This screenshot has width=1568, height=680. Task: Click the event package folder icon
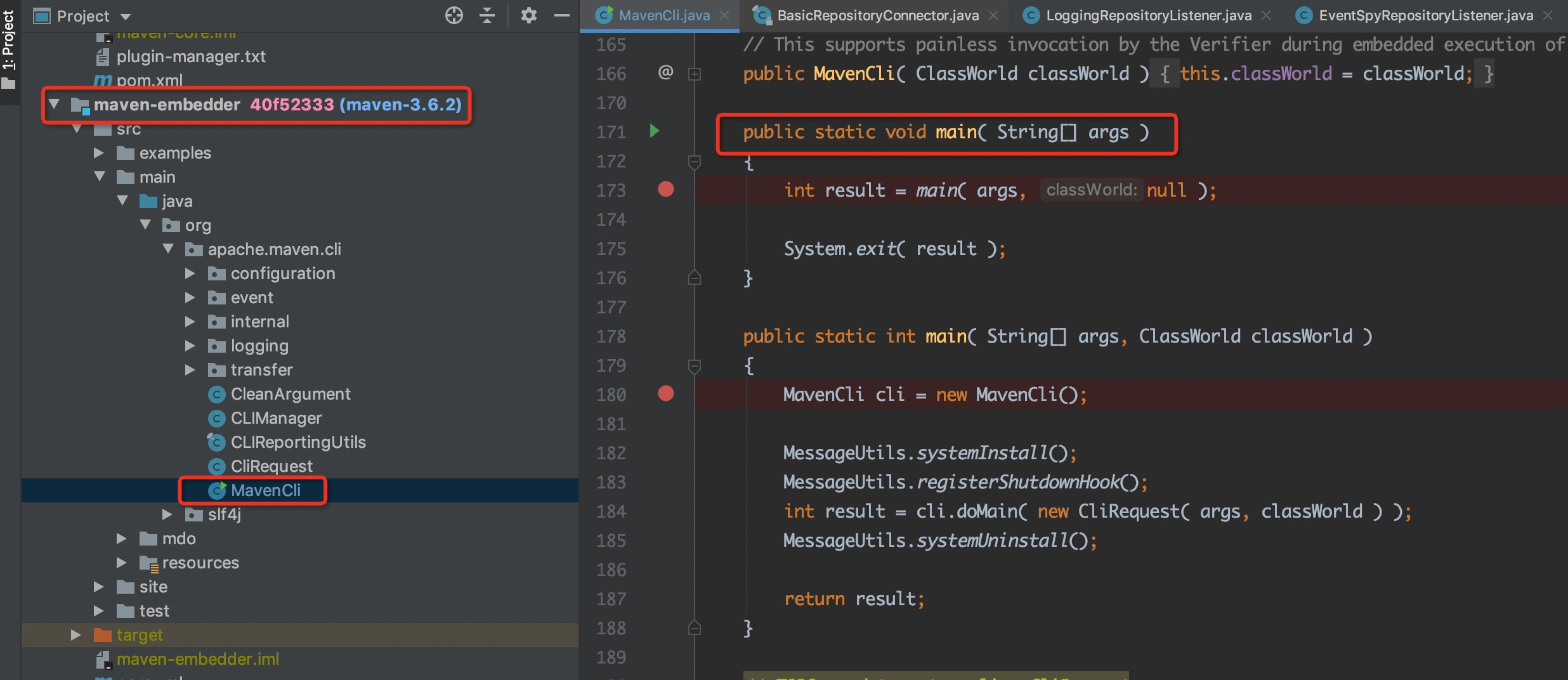tap(217, 297)
